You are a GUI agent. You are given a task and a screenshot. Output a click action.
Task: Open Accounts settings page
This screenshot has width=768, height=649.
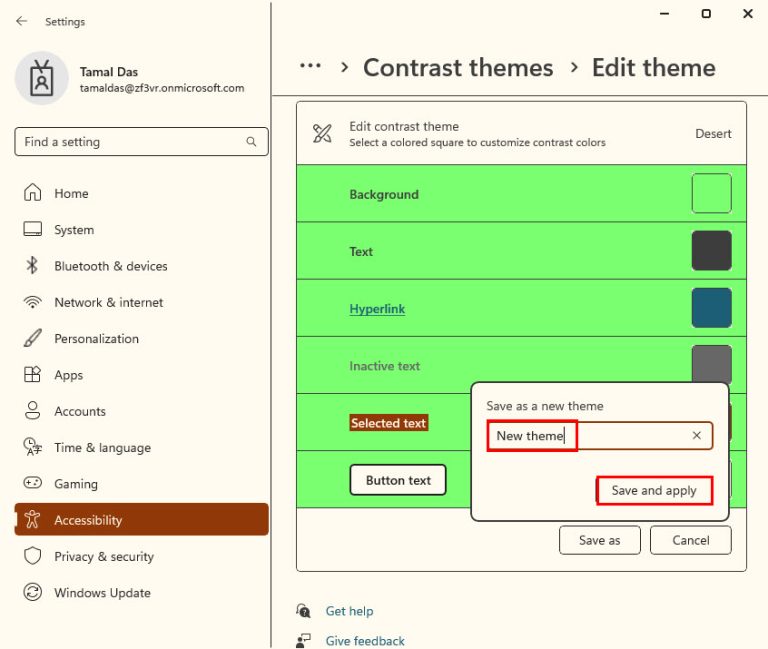click(142, 410)
